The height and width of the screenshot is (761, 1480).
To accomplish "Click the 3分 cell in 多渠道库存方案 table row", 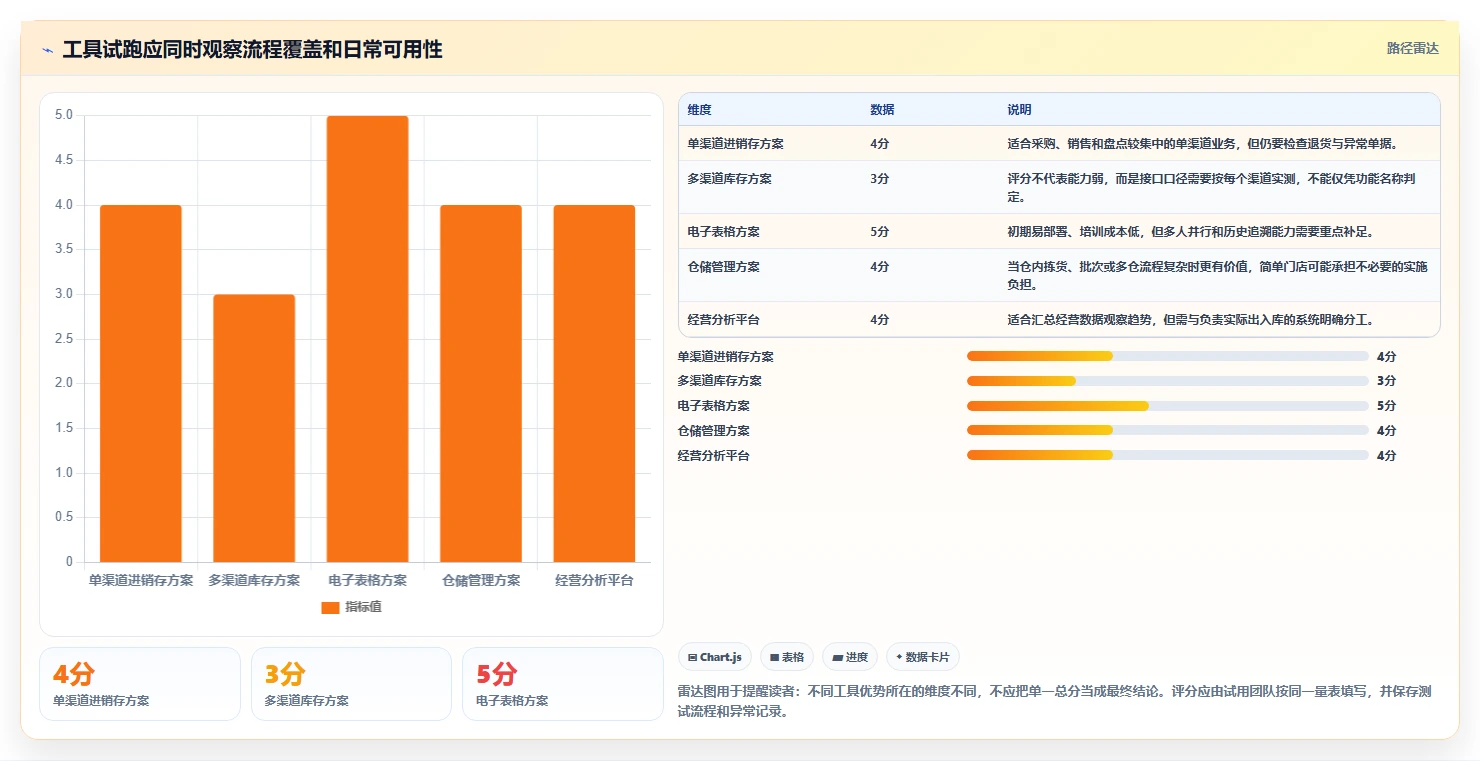I will point(879,179).
